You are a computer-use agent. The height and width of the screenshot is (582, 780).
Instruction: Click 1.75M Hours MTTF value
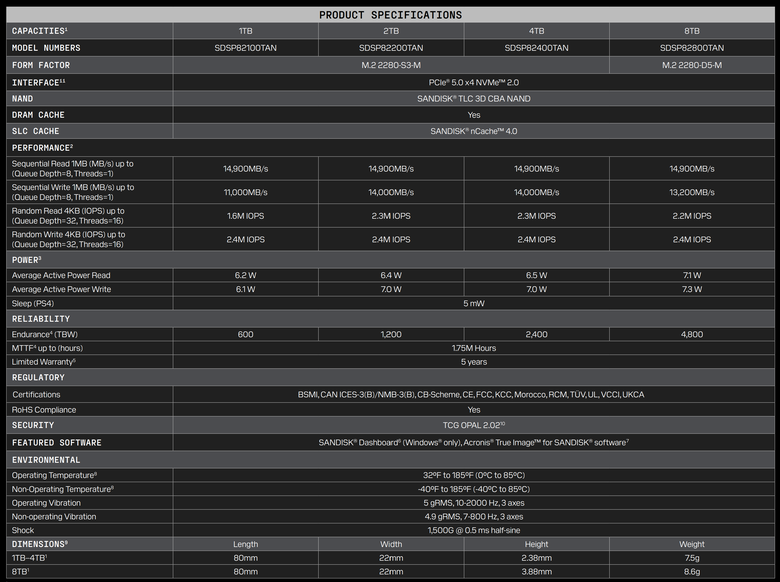pos(474,348)
